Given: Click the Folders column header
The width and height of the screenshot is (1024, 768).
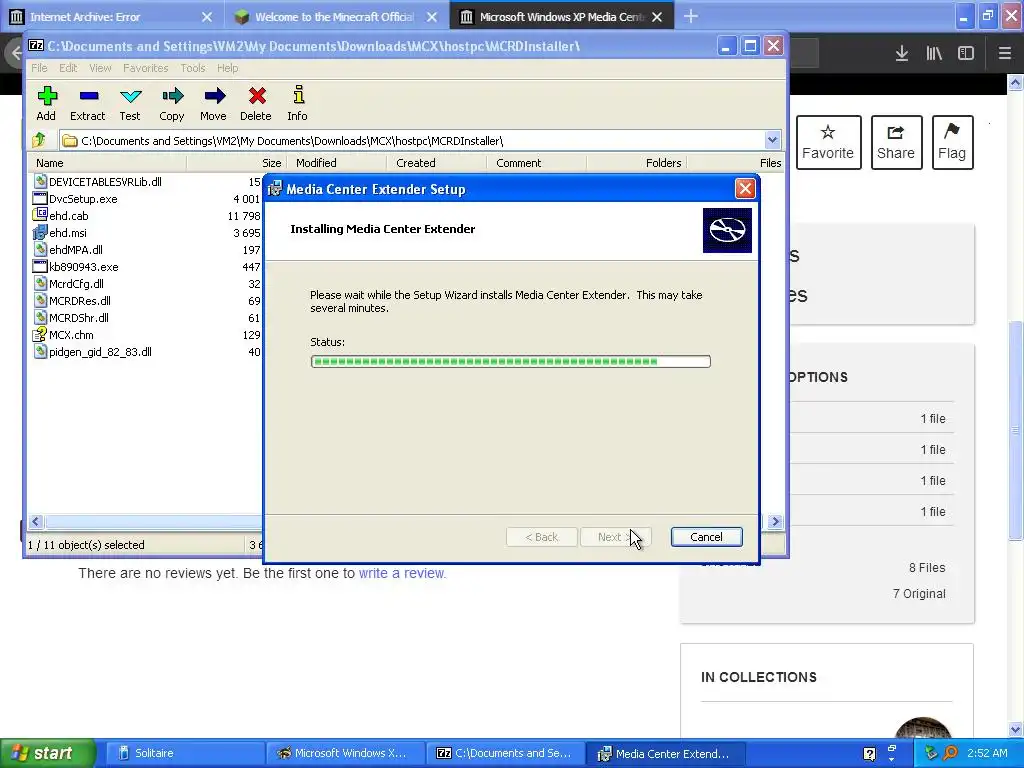Looking at the screenshot, I should click(636, 163).
